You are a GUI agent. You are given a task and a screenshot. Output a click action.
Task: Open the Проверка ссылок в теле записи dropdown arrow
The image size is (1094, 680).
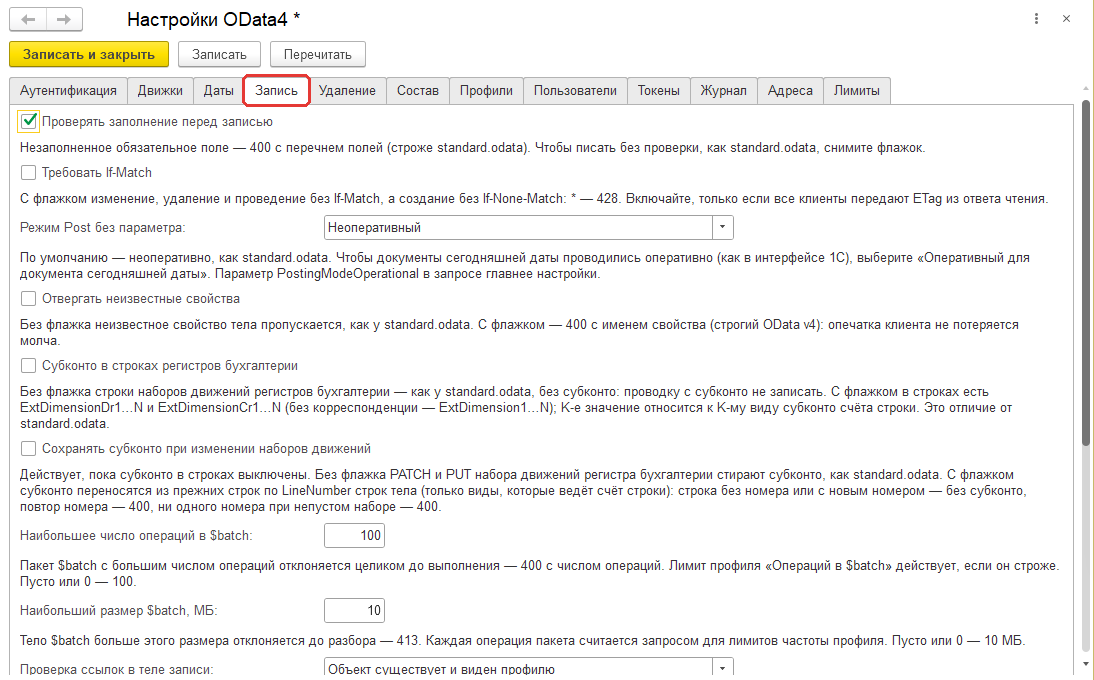pyautogui.click(x=723, y=668)
